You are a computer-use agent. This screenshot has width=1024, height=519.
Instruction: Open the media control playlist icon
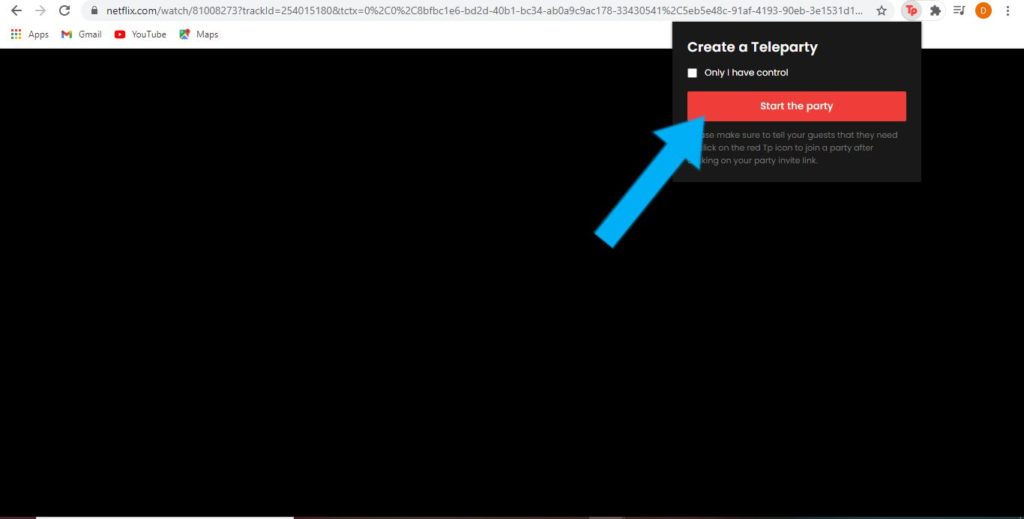point(959,10)
